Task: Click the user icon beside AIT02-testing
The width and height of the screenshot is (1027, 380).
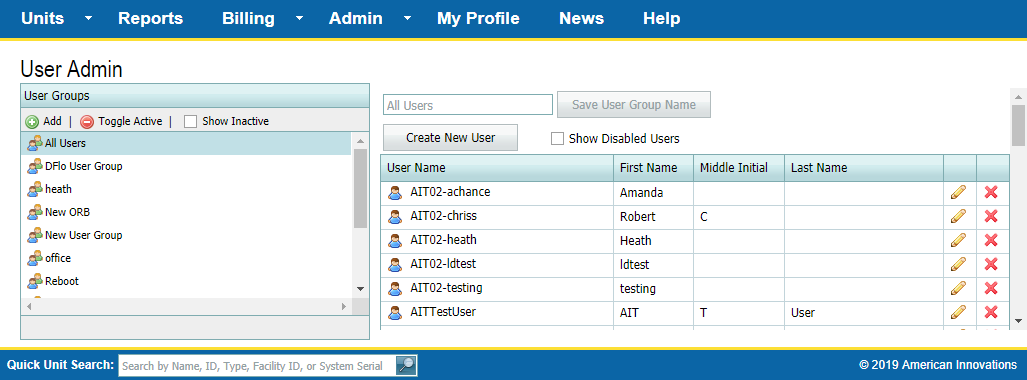Action: click(395, 289)
